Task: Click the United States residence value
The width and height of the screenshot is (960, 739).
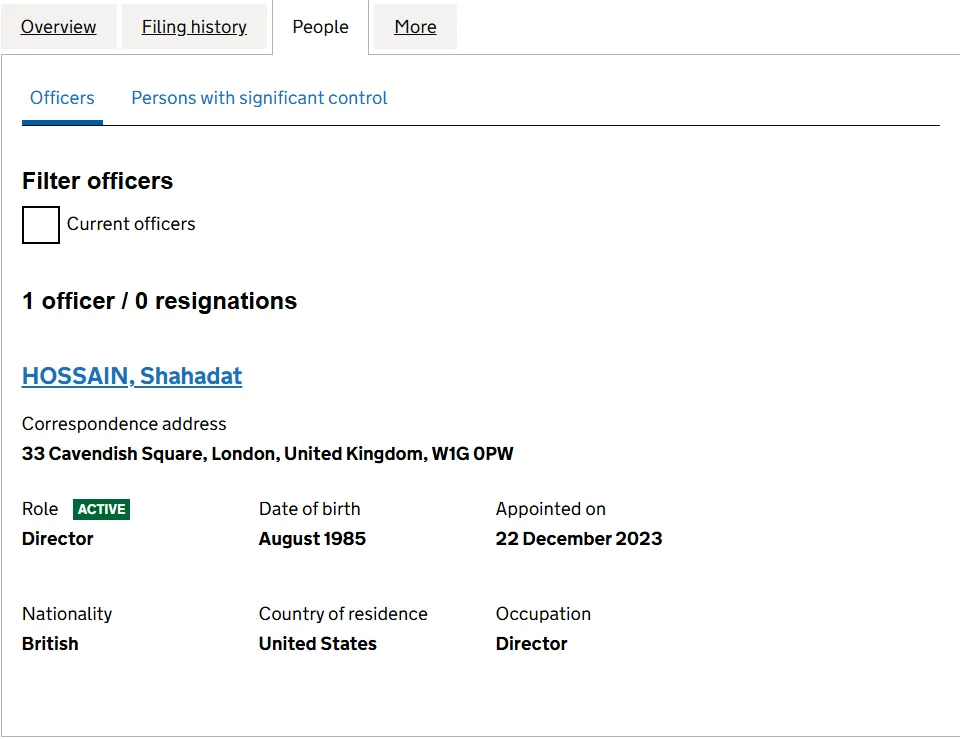Action: 317,644
